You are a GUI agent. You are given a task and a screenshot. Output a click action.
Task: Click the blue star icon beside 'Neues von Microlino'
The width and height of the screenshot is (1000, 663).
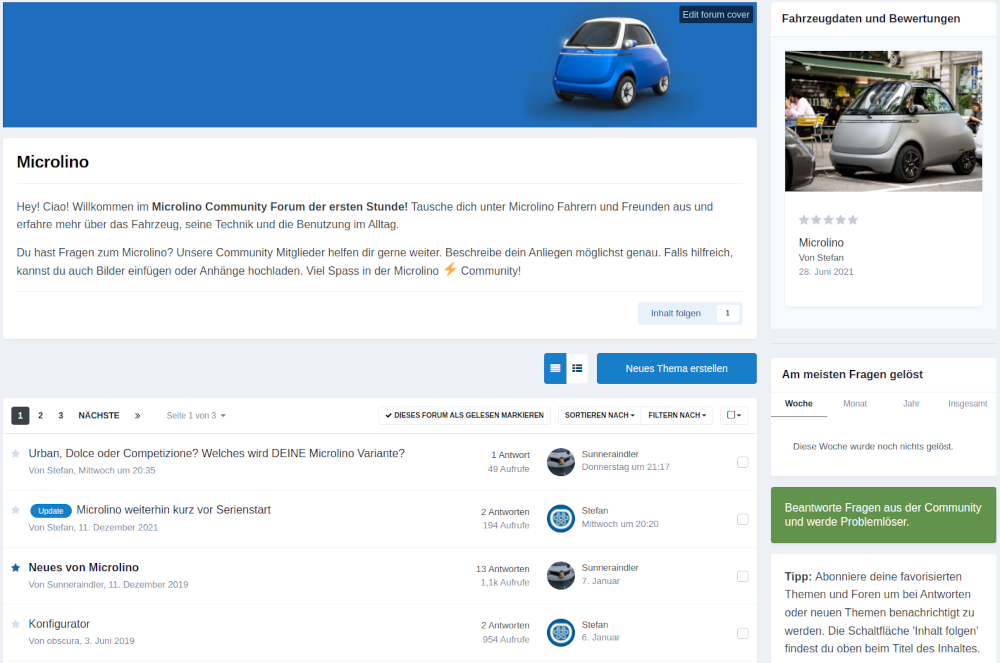[x=15, y=567]
